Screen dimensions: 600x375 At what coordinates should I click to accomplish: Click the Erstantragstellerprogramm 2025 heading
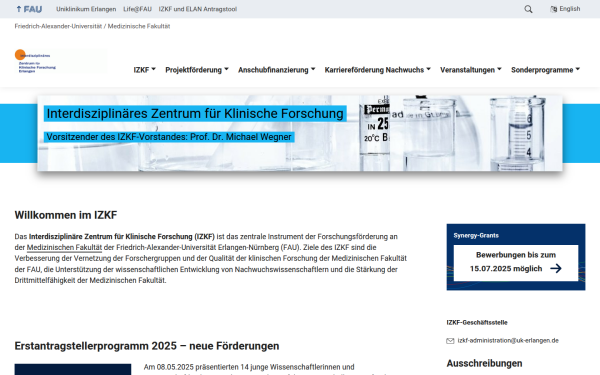[147, 346]
